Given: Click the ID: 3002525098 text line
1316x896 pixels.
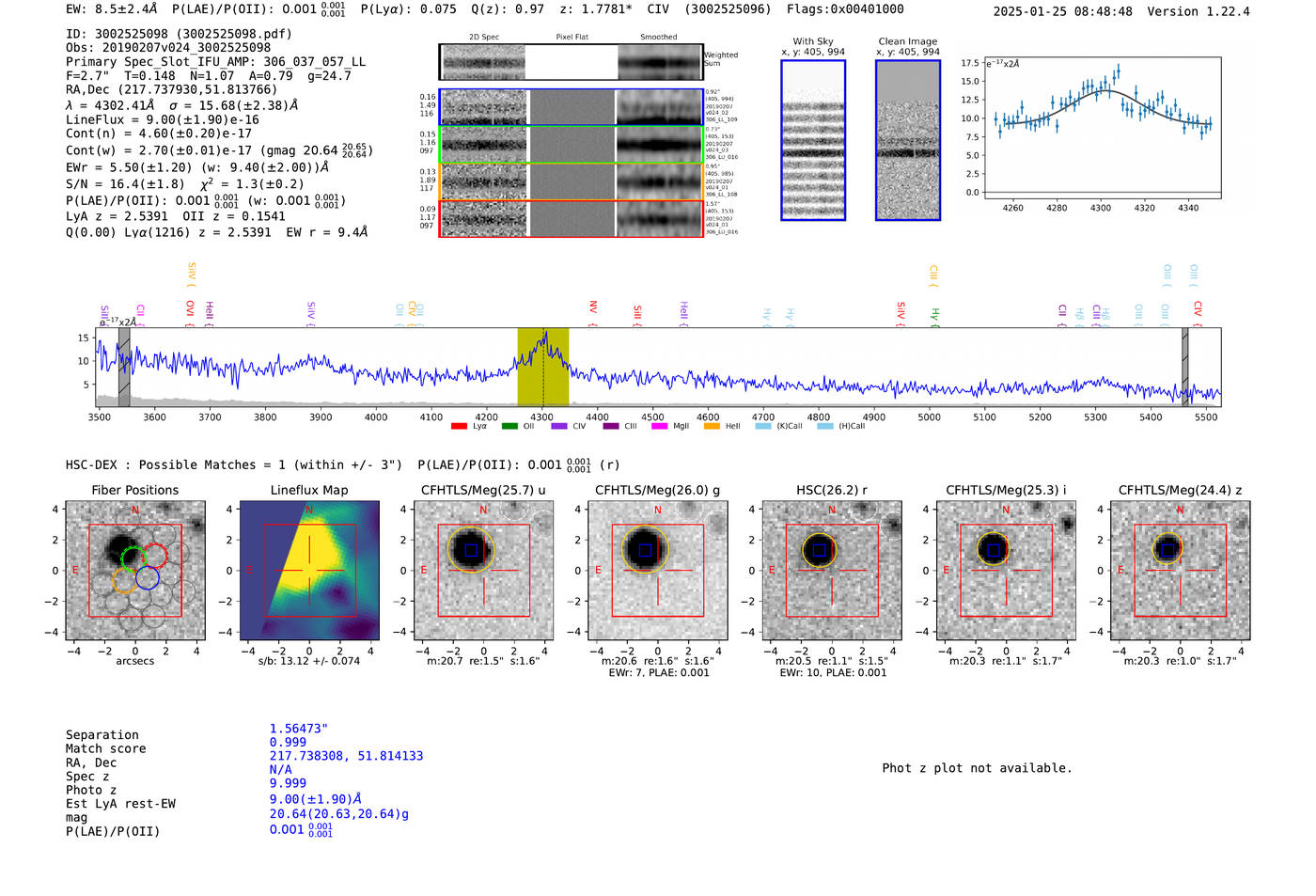Looking at the screenshot, I should click(179, 34).
